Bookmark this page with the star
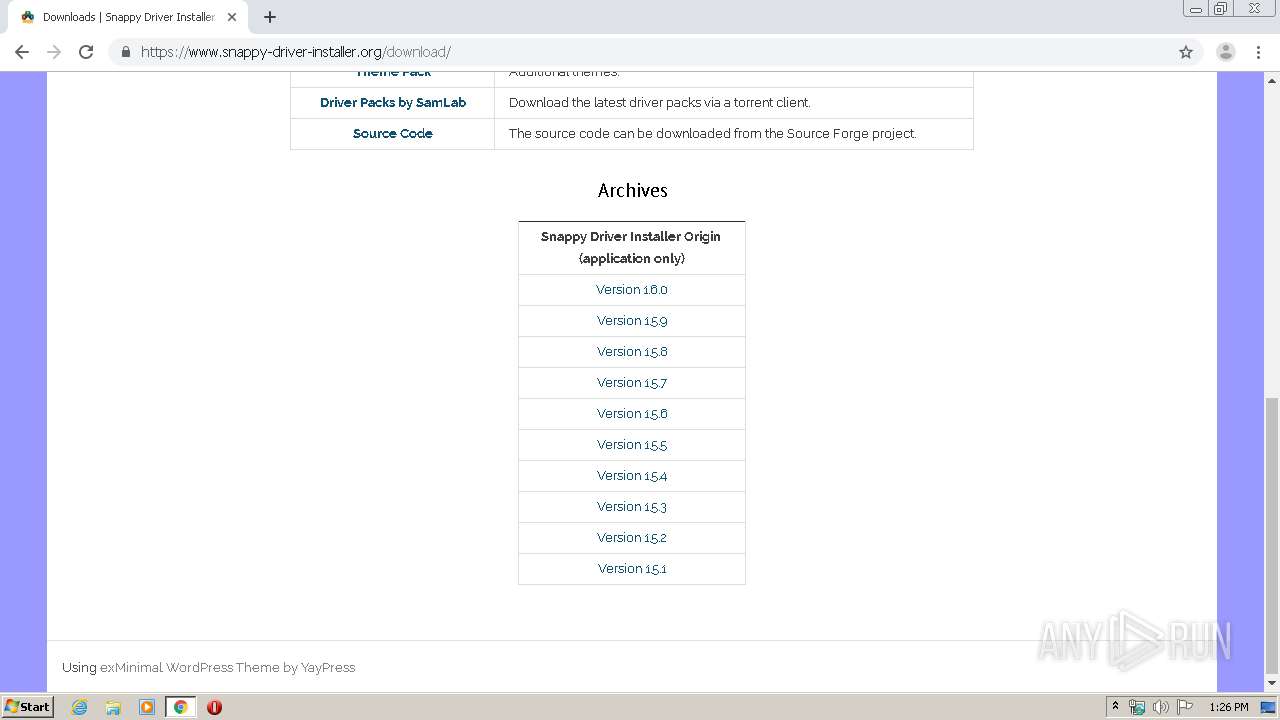1280x720 pixels. pyautogui.click(x=1186, y=52)
